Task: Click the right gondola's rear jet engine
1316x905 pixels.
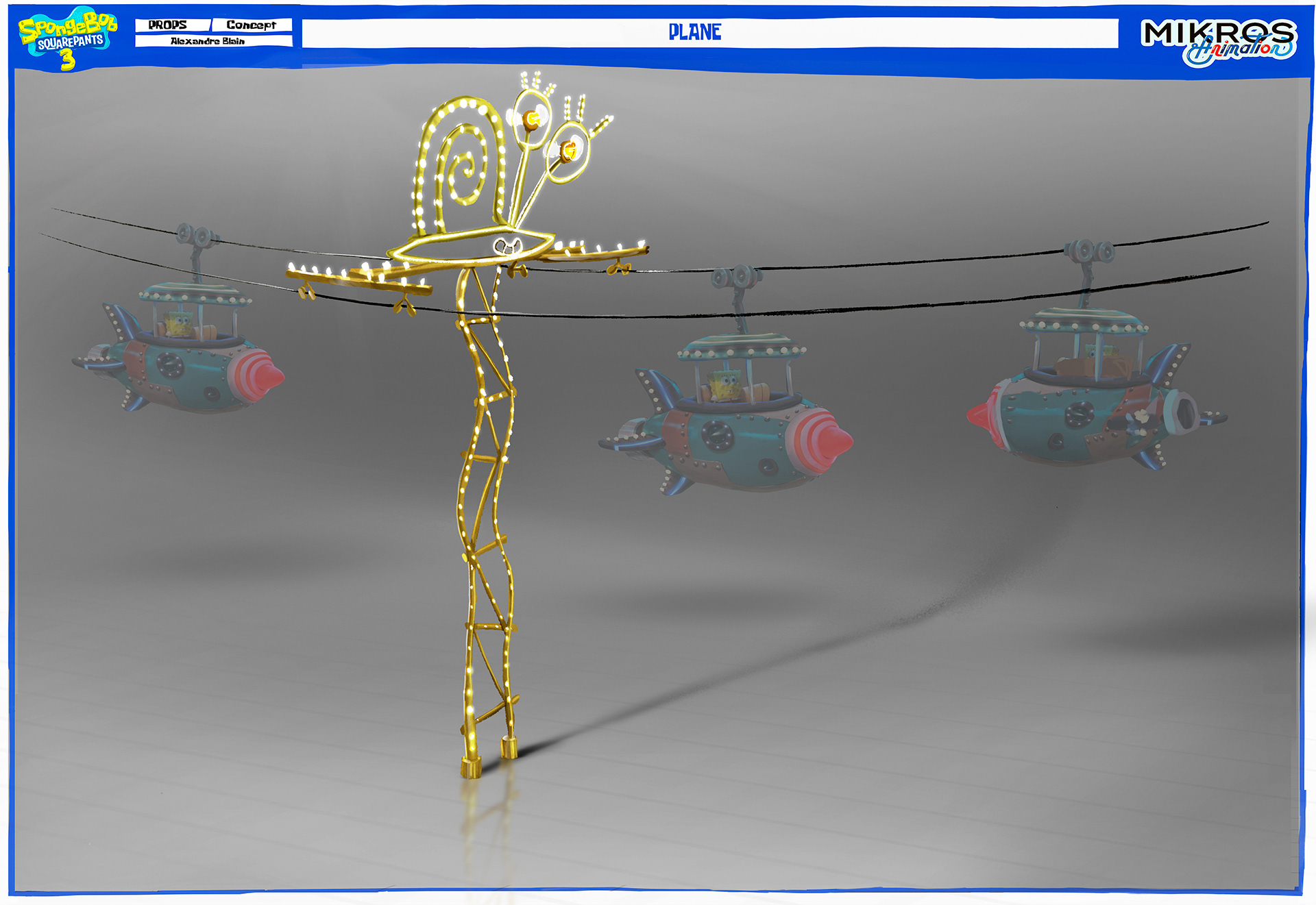Action: coord(1182,412)
